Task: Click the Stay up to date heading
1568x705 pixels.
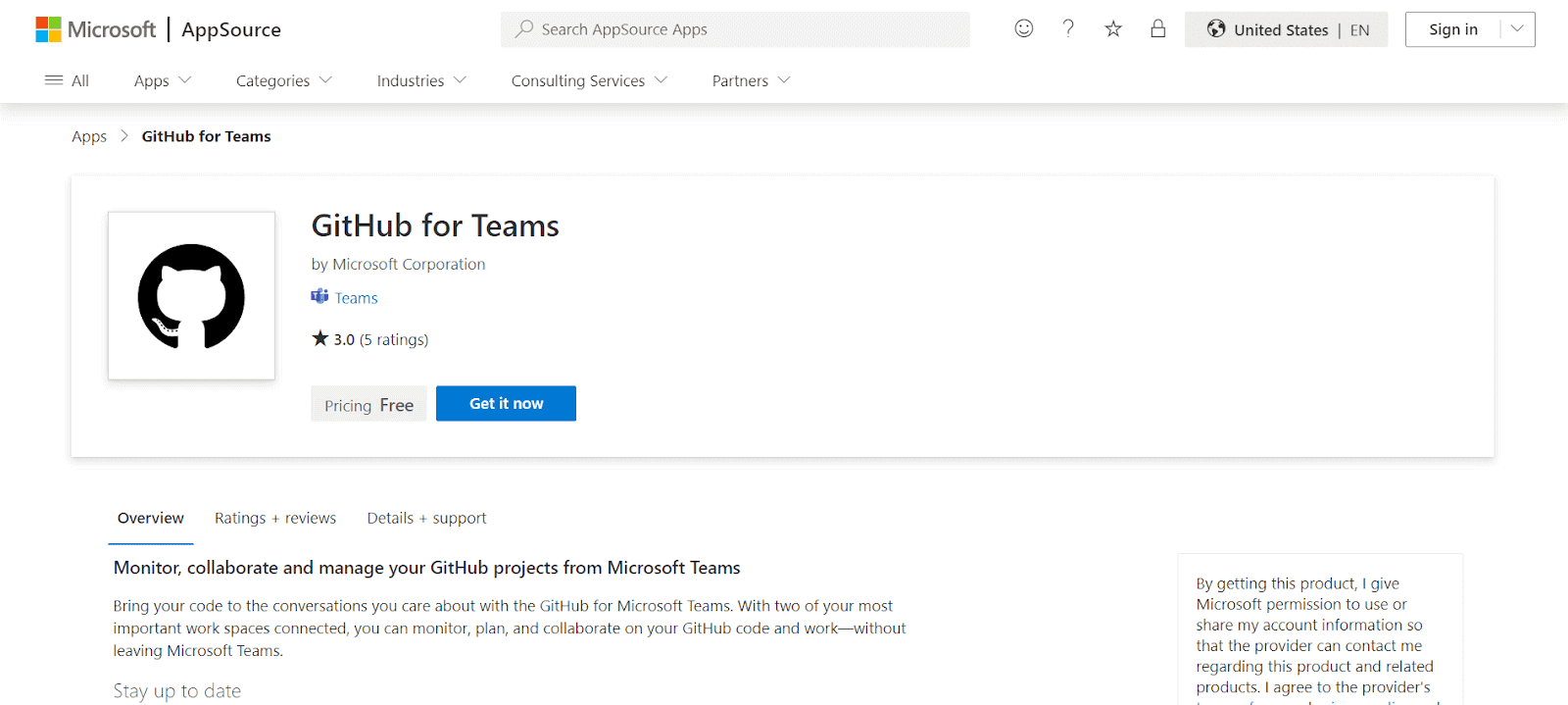Action: pyautogui.click(x=177, y=690)
